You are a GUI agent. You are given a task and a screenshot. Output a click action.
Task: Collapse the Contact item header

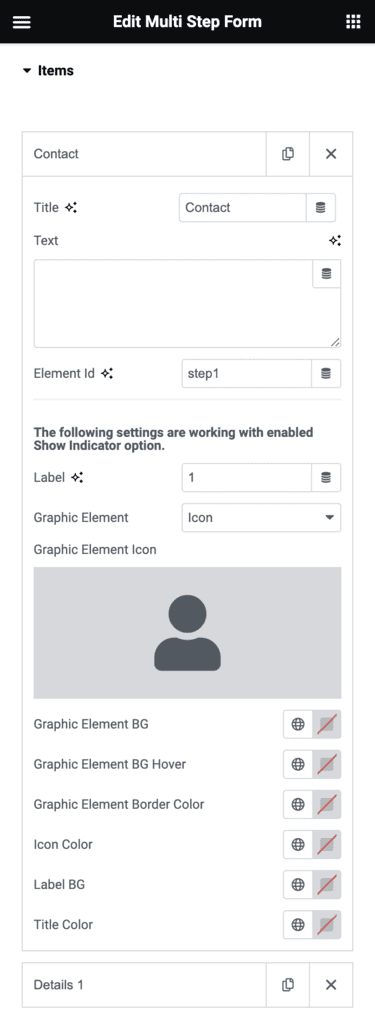coord(144,154)
